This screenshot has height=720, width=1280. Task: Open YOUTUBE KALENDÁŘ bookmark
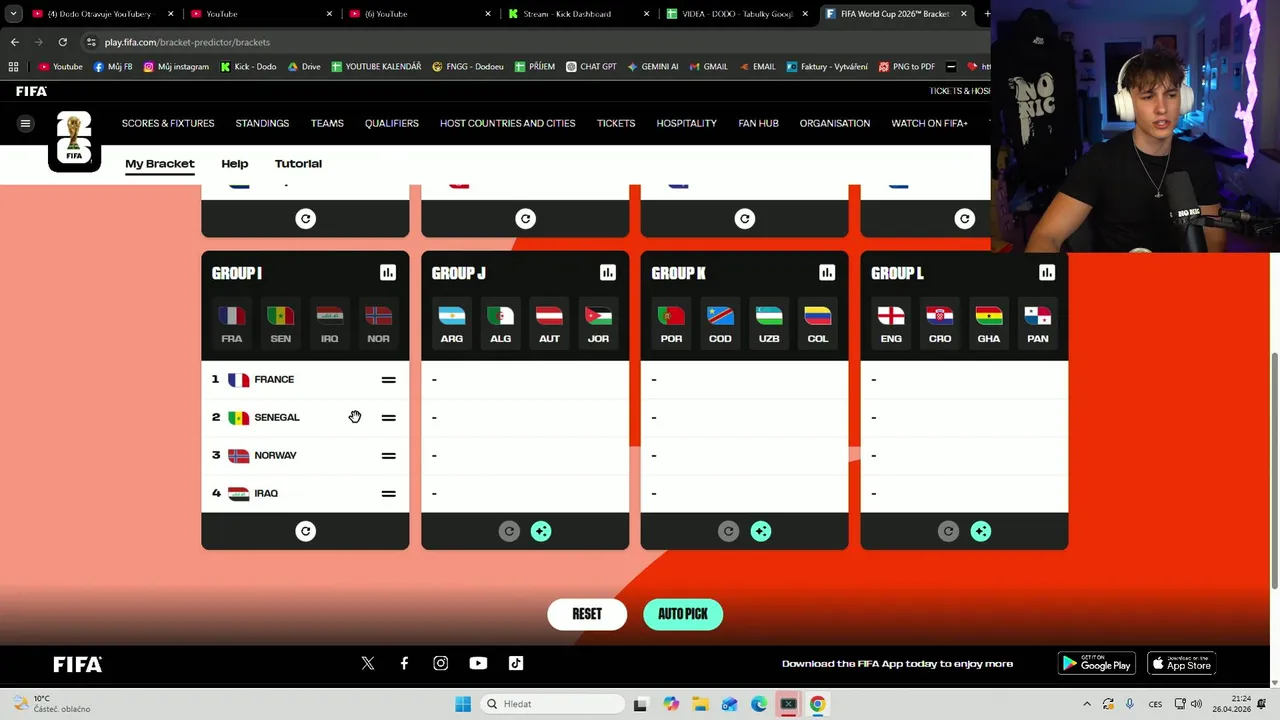[x=376, y=67]
